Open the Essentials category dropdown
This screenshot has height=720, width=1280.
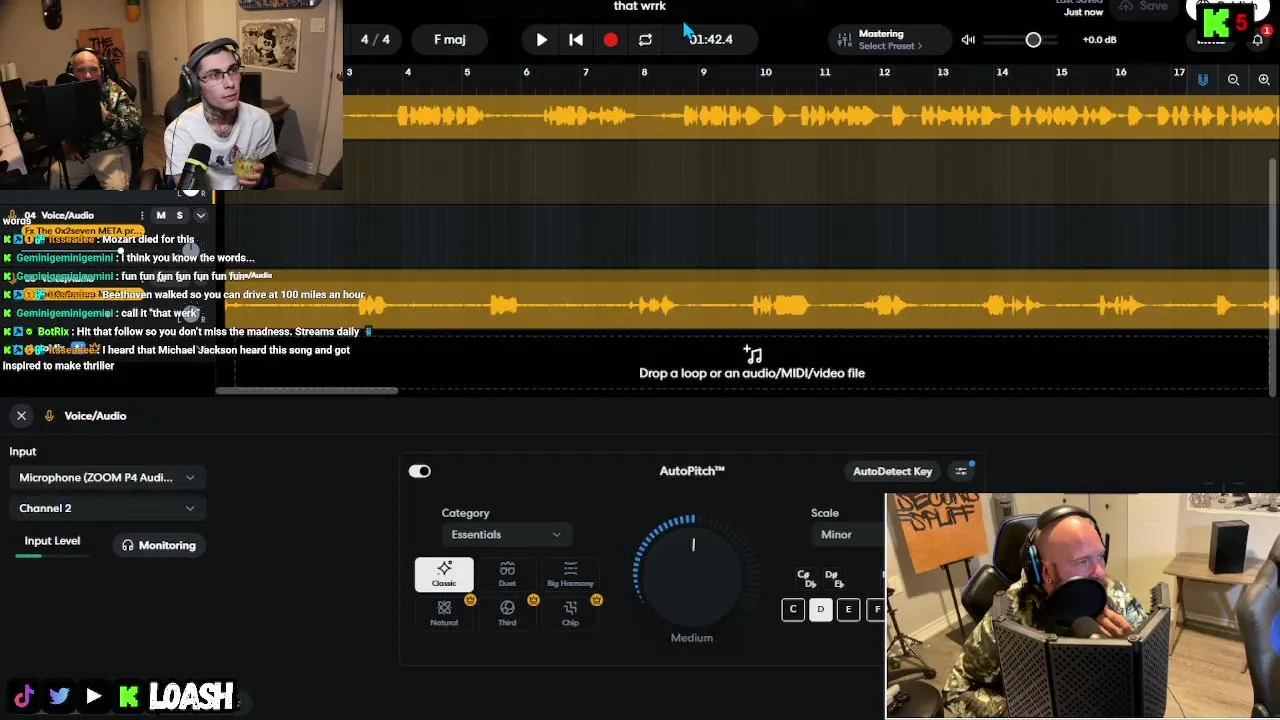click(x=506, y=534)
